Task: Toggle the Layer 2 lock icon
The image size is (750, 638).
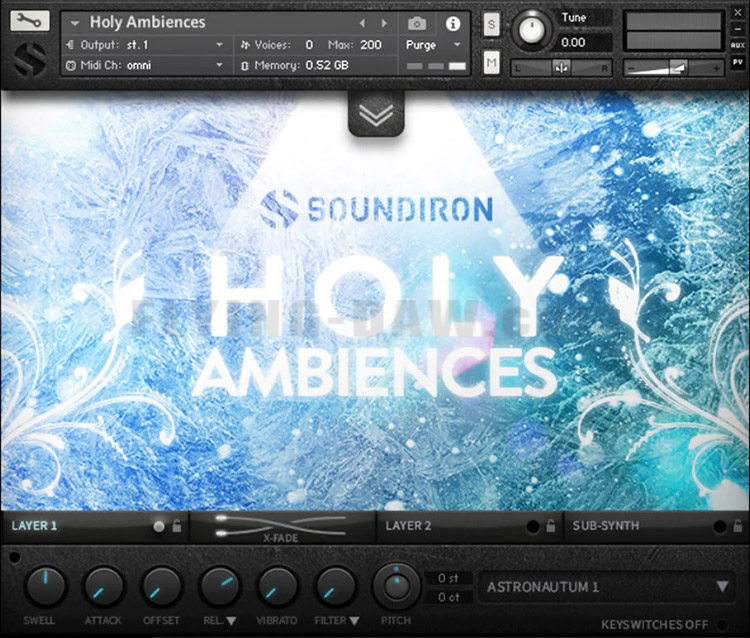Action: tap(551, 526)
